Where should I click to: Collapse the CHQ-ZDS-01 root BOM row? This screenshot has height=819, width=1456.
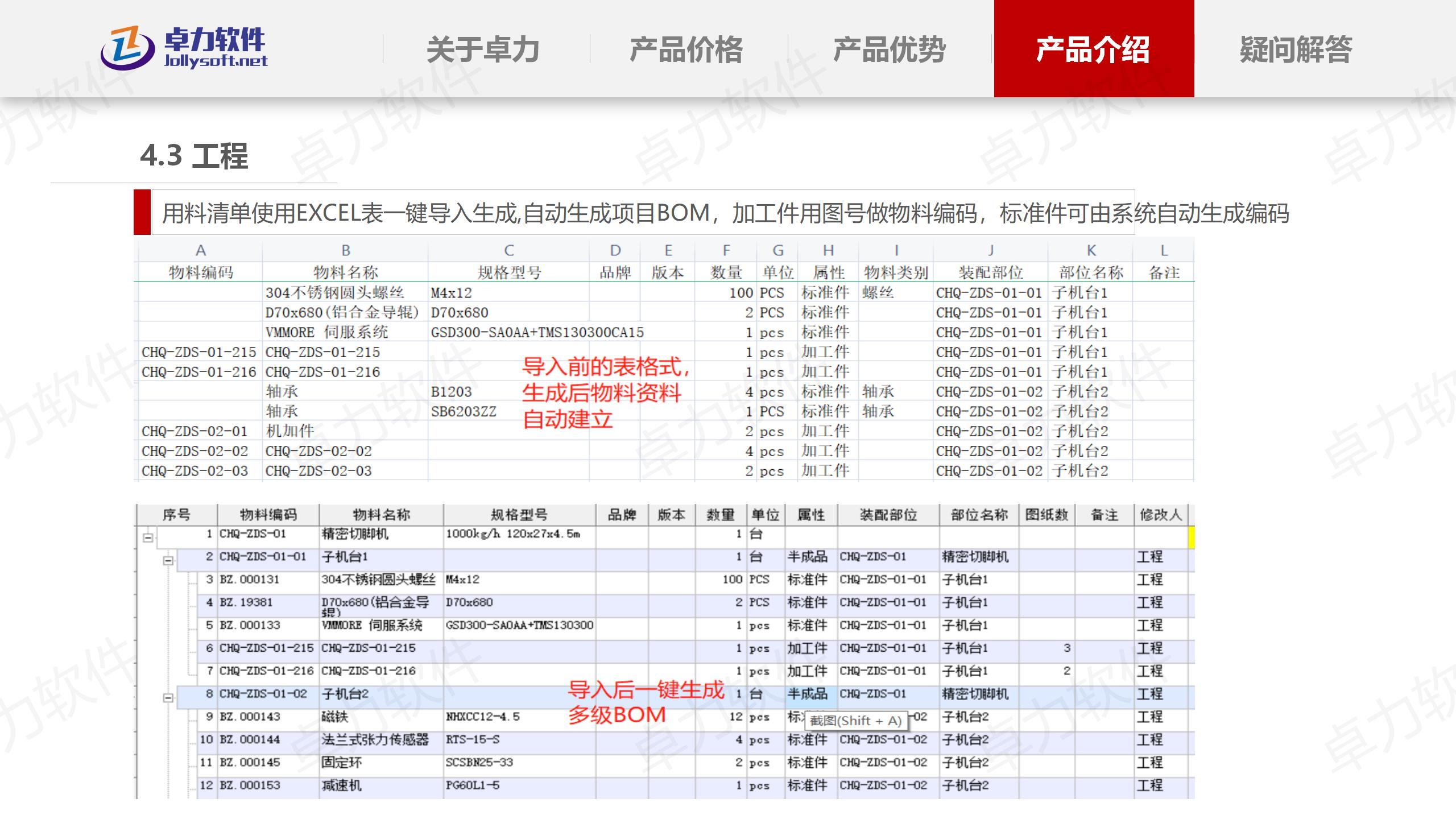pyautogui.click(x=148, y=537)
